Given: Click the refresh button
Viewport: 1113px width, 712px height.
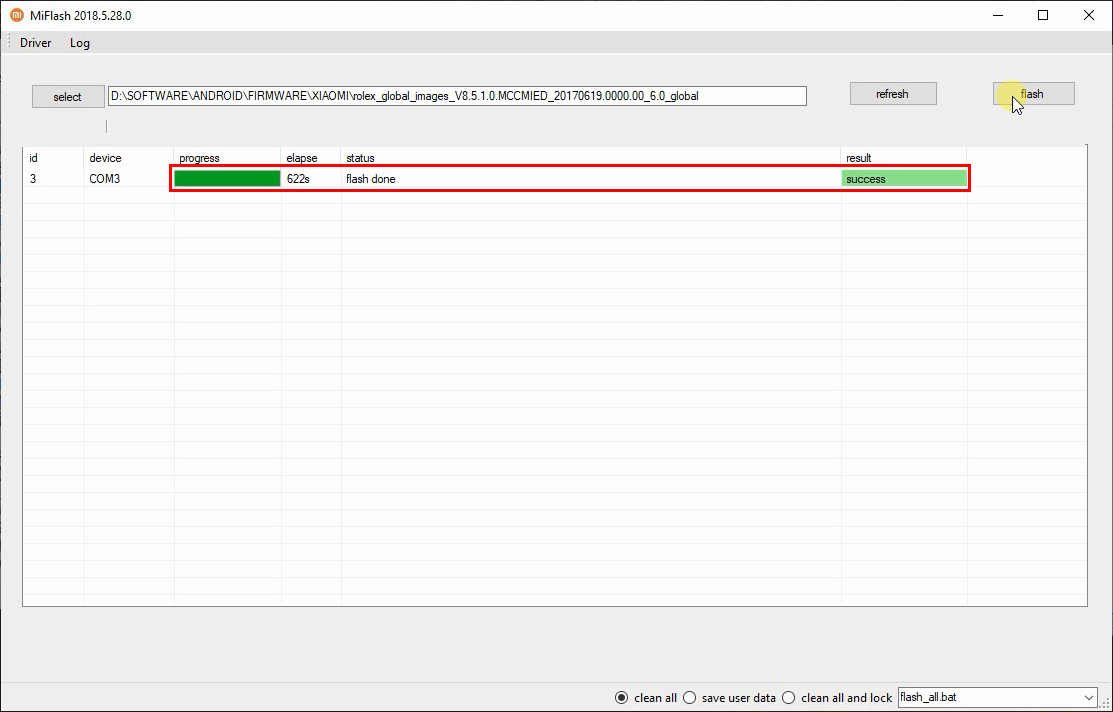Looking at the screenshot, I should point(892,94).
